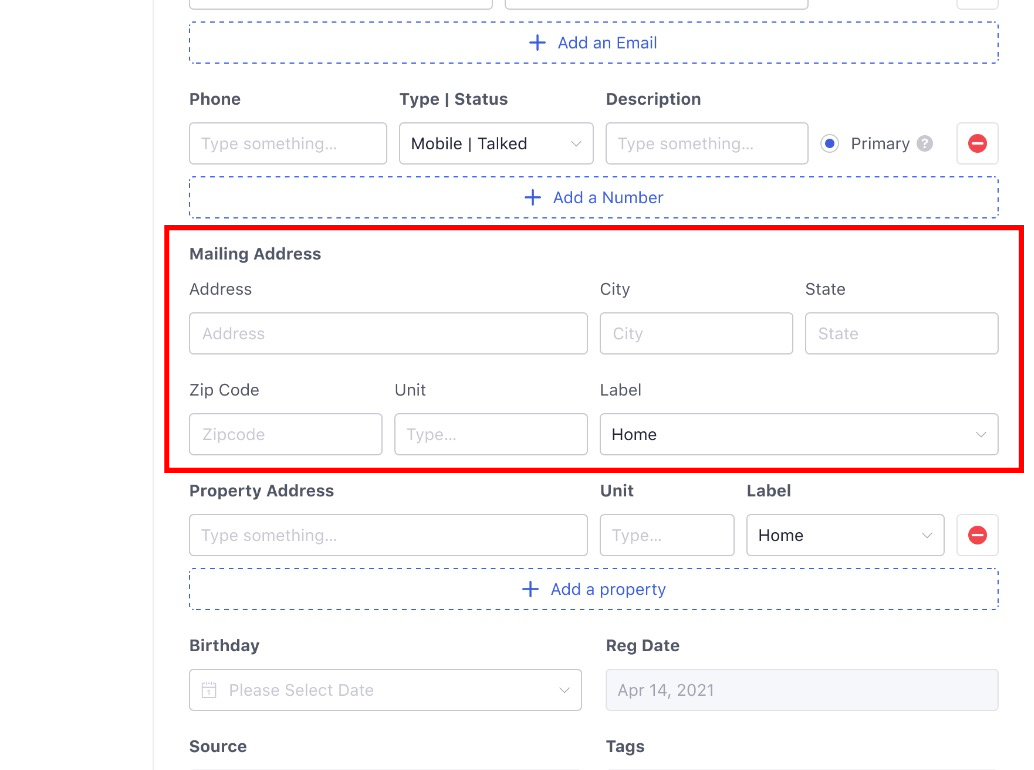Click the City input field
Viewport: 1034px width, 770px height.
[696, 334]
